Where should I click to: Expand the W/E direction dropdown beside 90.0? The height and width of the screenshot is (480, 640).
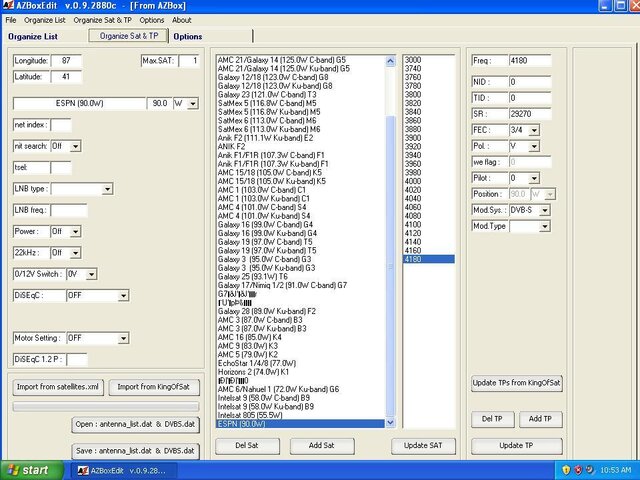pyautogui.click(x=193, y=104)
